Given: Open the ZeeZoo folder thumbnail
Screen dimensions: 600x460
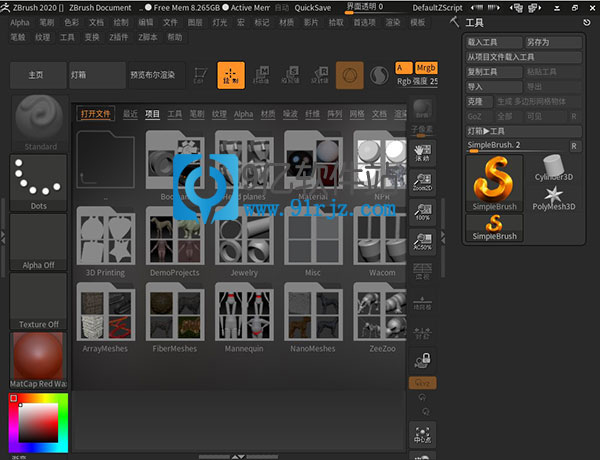Looking at the screenshot, I should [x=380, y=312].
